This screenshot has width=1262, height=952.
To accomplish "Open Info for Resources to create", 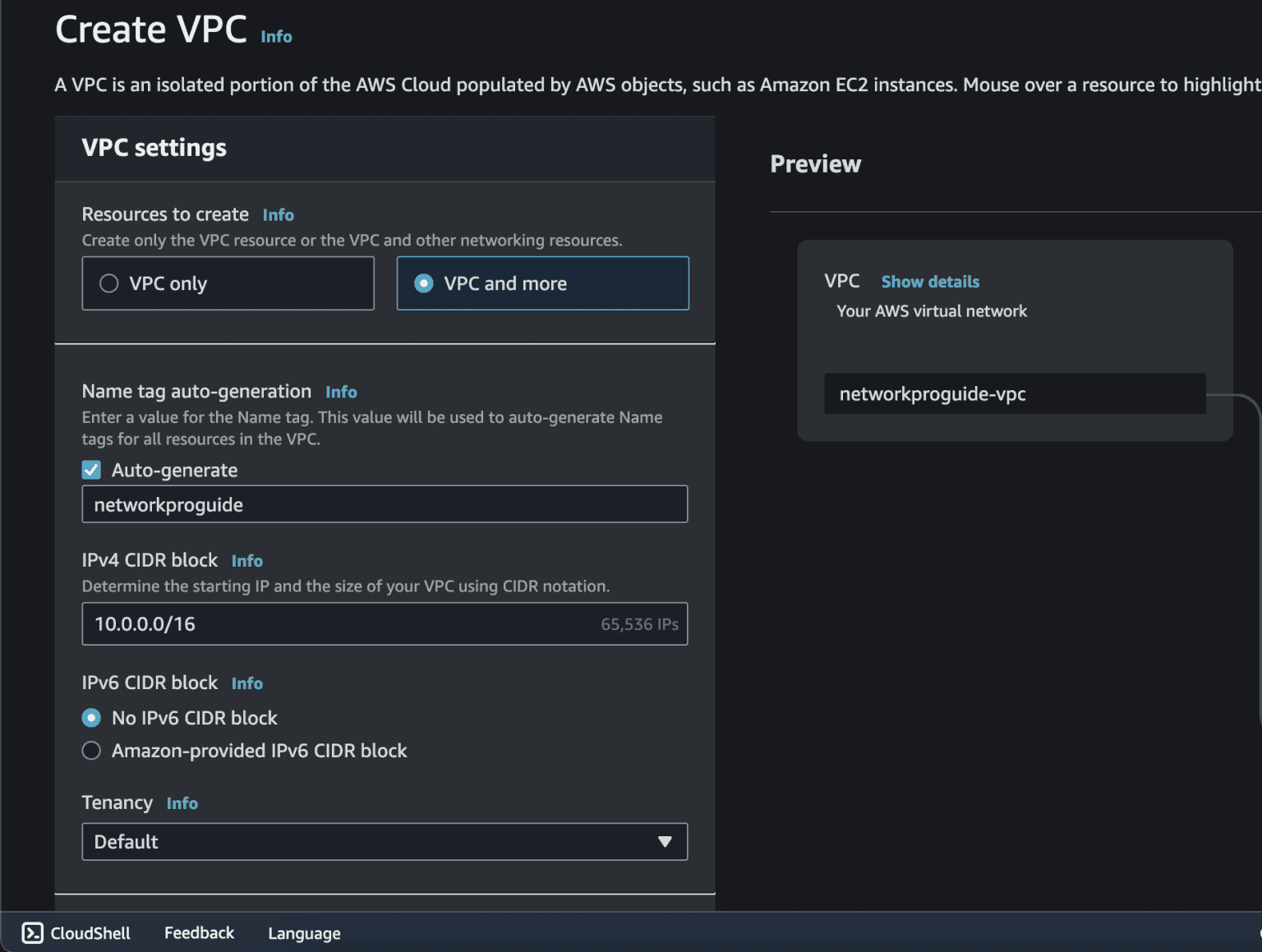I will pos(278,215).
